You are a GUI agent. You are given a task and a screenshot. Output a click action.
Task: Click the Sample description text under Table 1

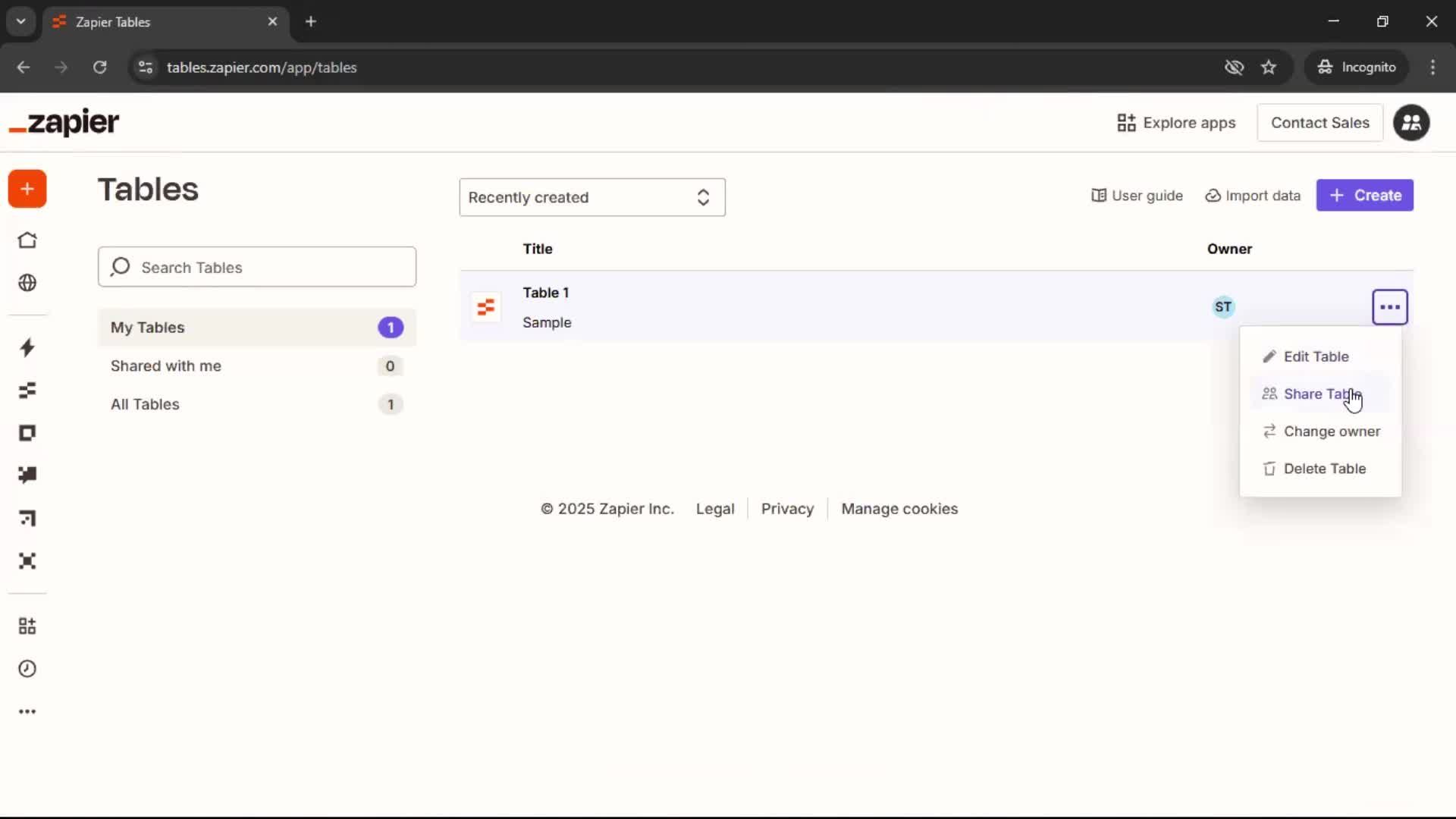(x=547, y=322)
